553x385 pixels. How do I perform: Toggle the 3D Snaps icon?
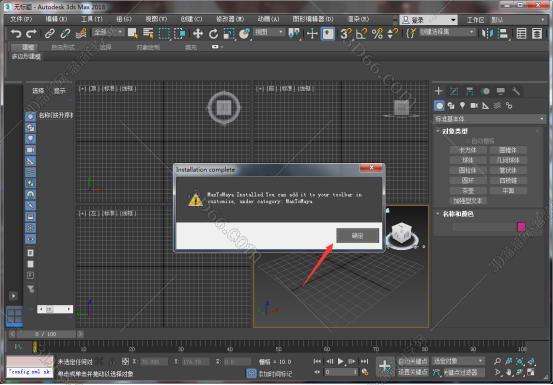tap(346, 33)
